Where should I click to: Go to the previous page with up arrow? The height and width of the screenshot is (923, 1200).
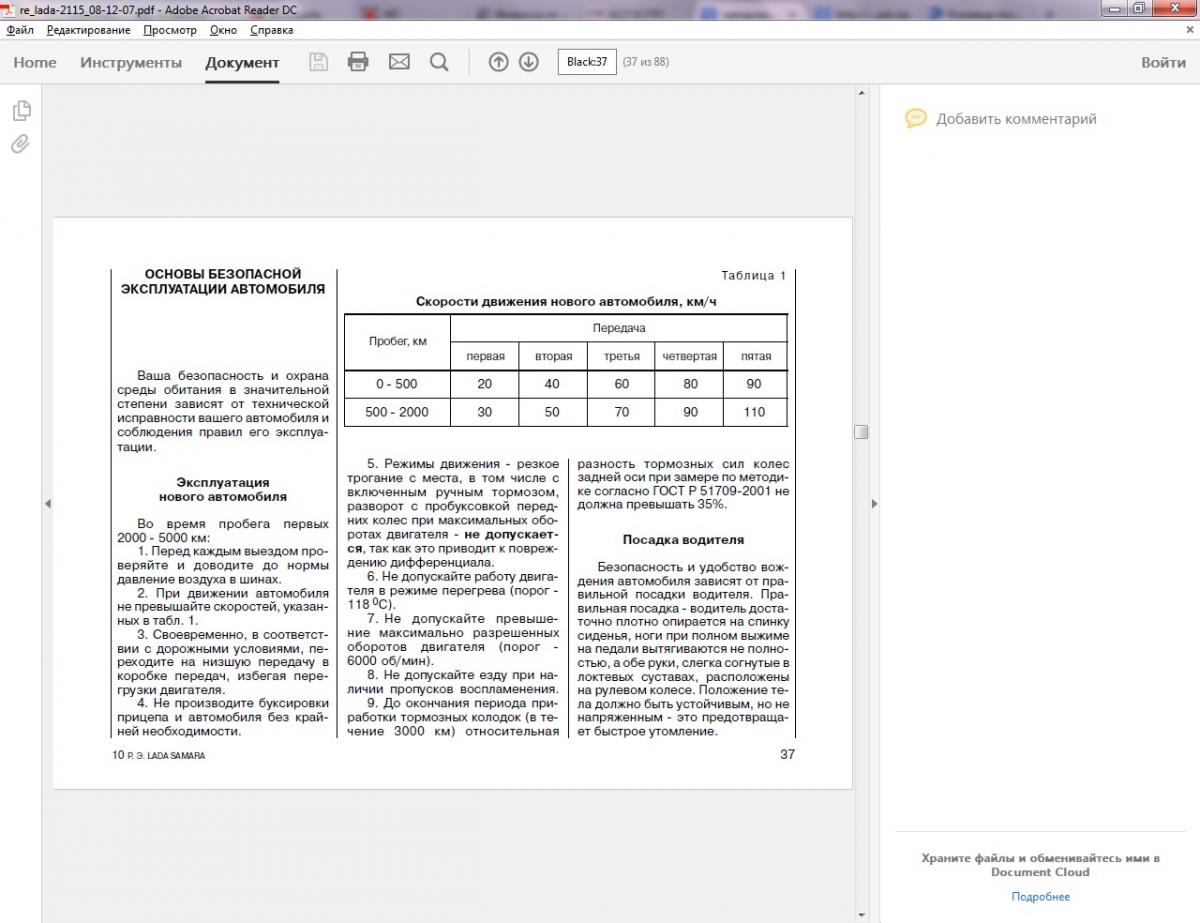coord(498,62)
